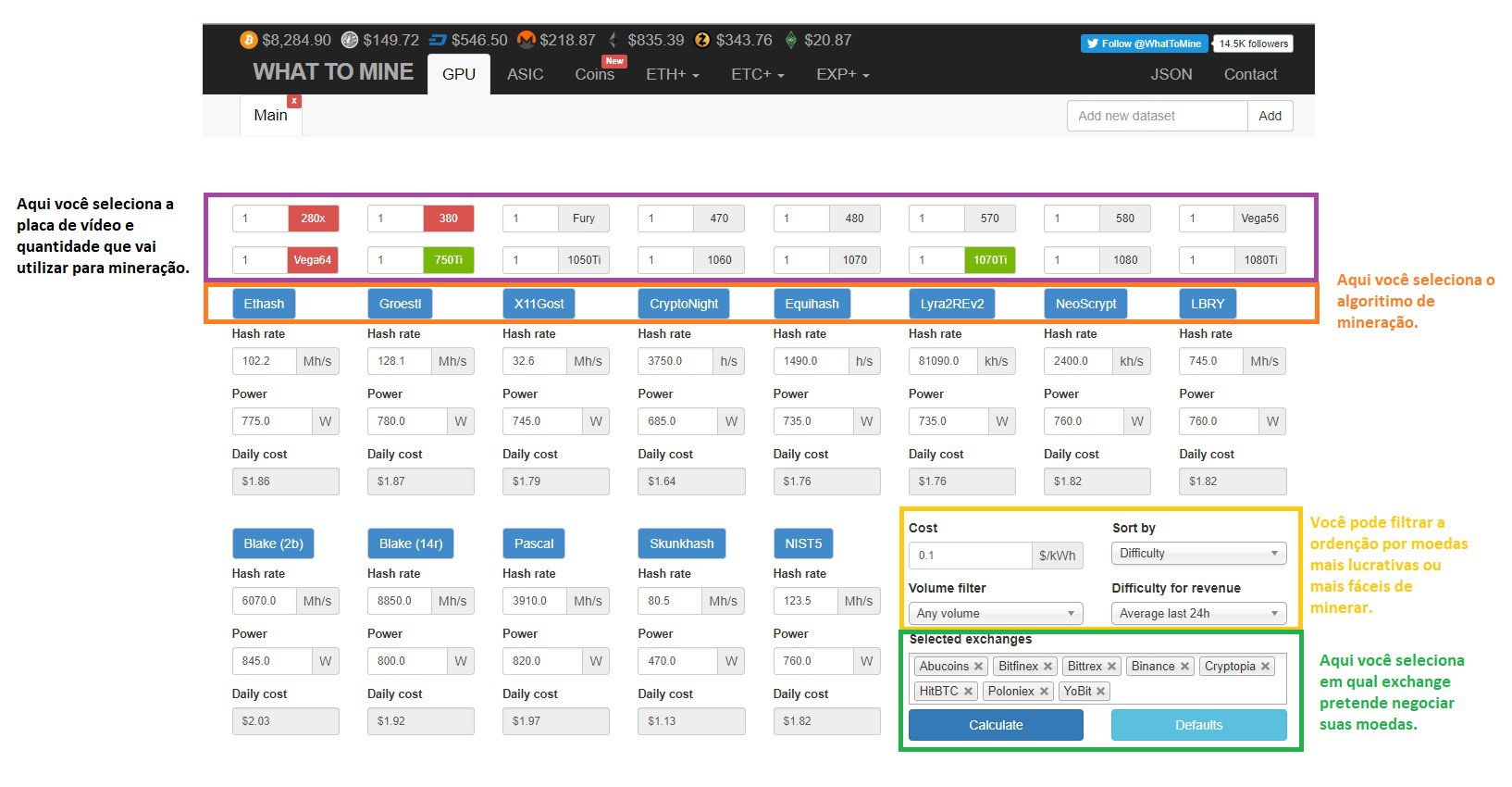Screen dimensions: 1512x787
Task: Click the Ethereum Classic icon beside $20.87
Action: pyautogui.click(x=791, y=40)
